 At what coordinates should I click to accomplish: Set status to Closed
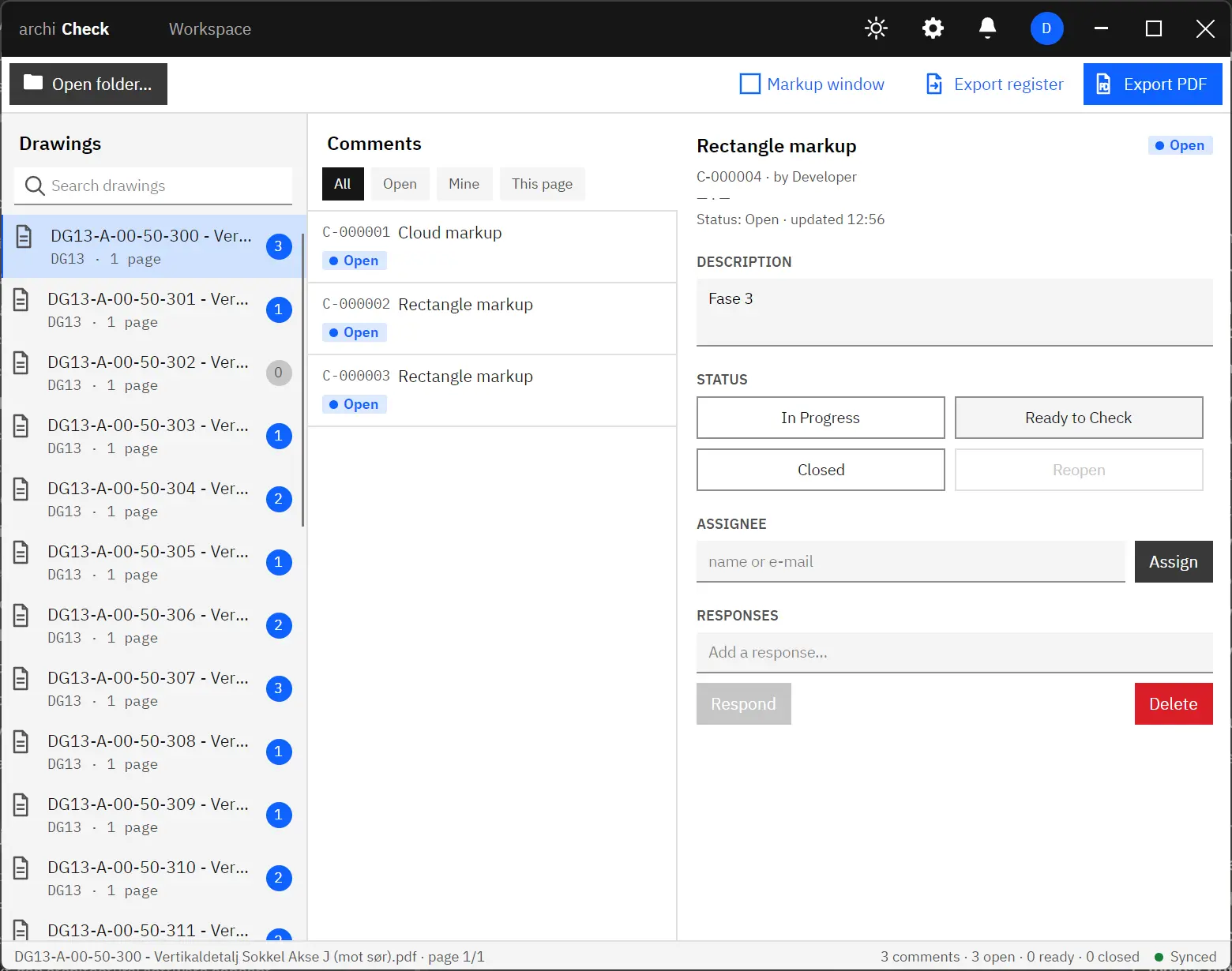(821, 470)
